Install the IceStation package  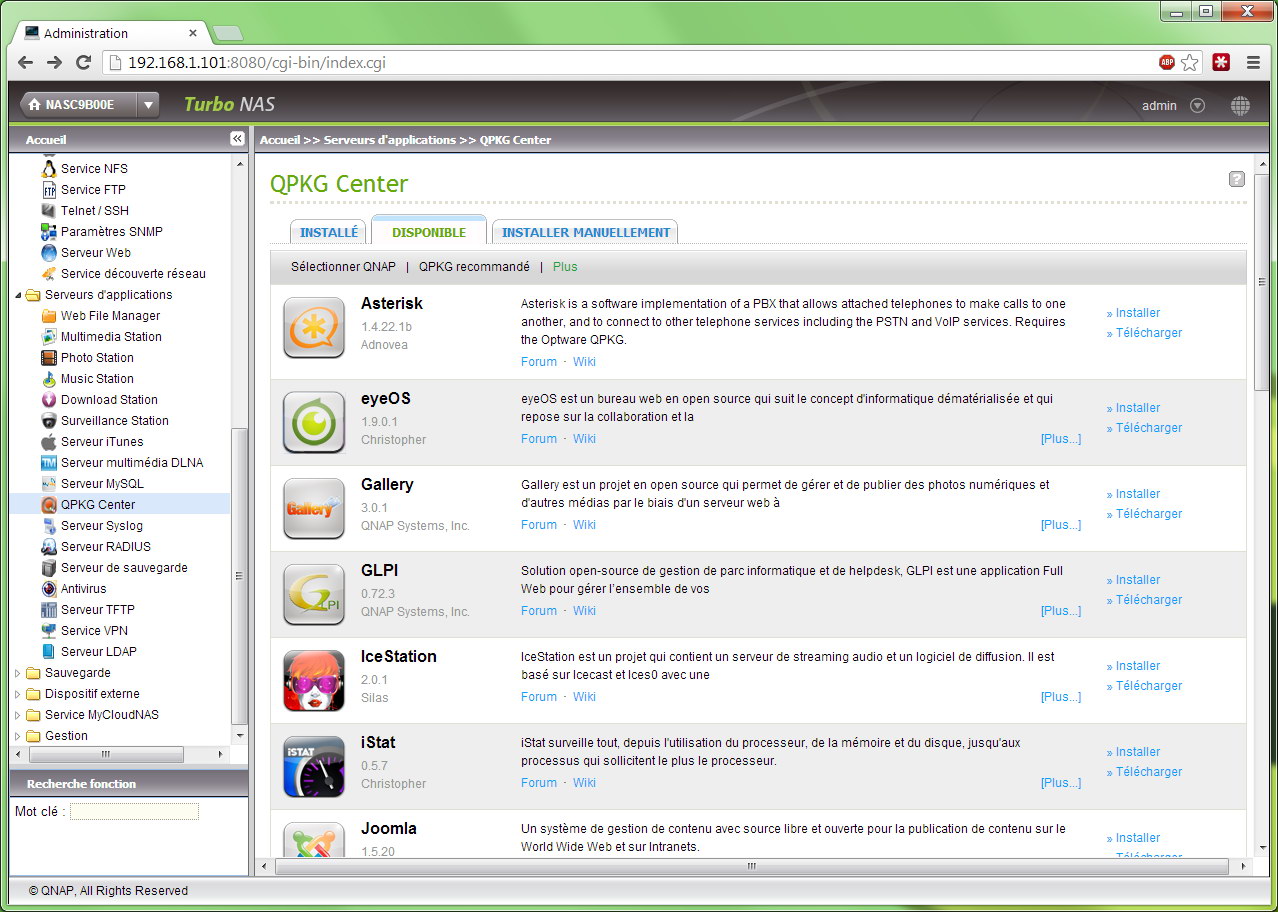[1133, 666]
